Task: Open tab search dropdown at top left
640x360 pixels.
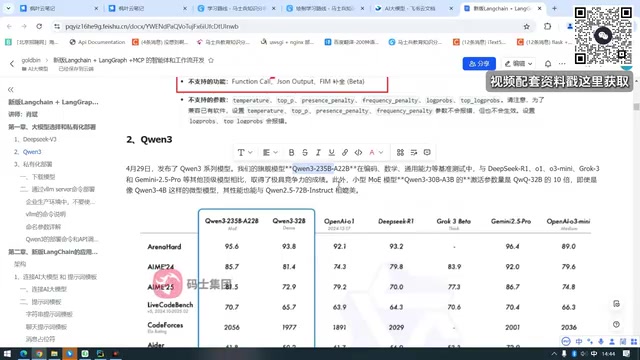Action: [8, 8]
